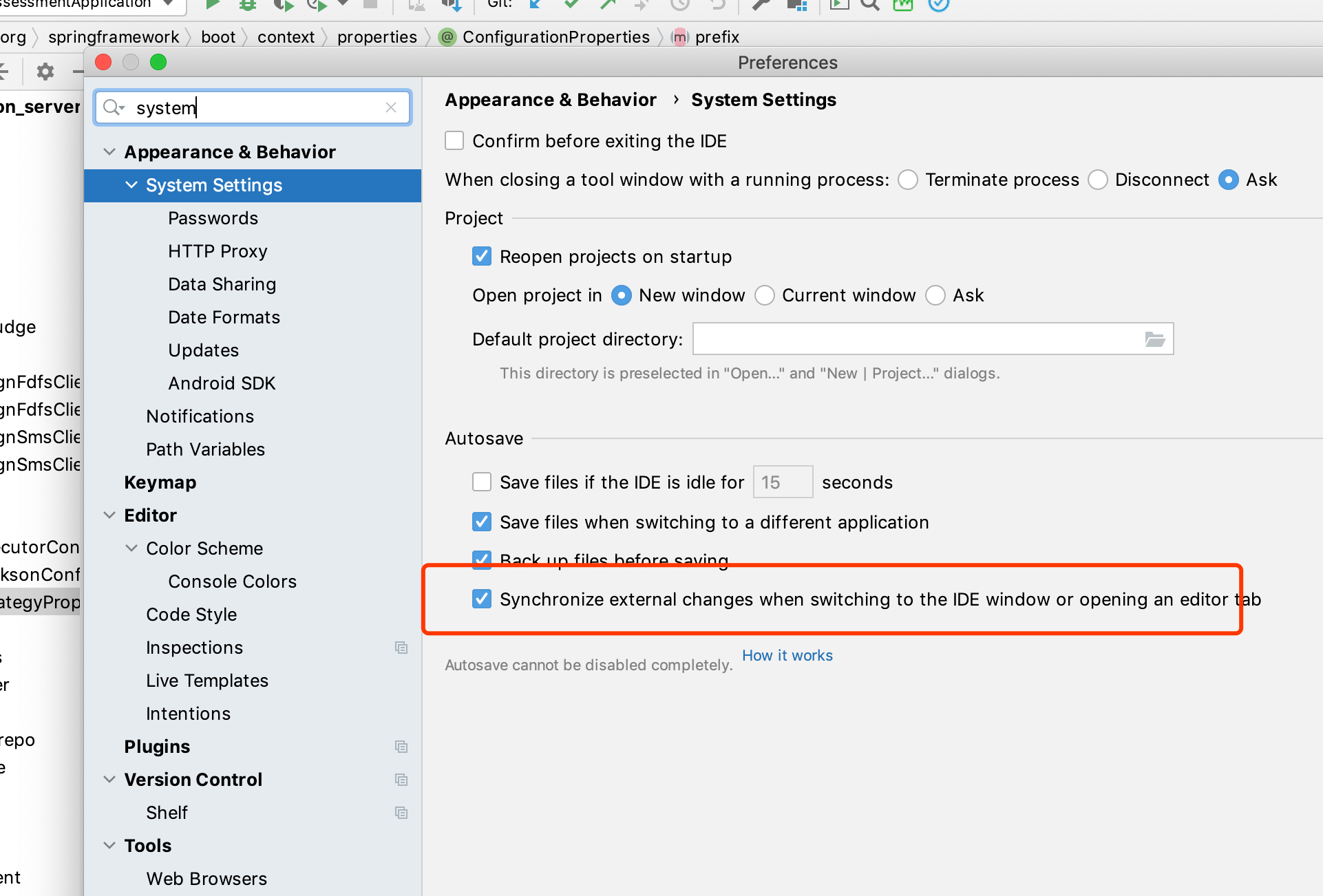Open the HTTP Proxy settings page
The height and width of the screenshot is (896, 1323).
[x=218, y=251]
